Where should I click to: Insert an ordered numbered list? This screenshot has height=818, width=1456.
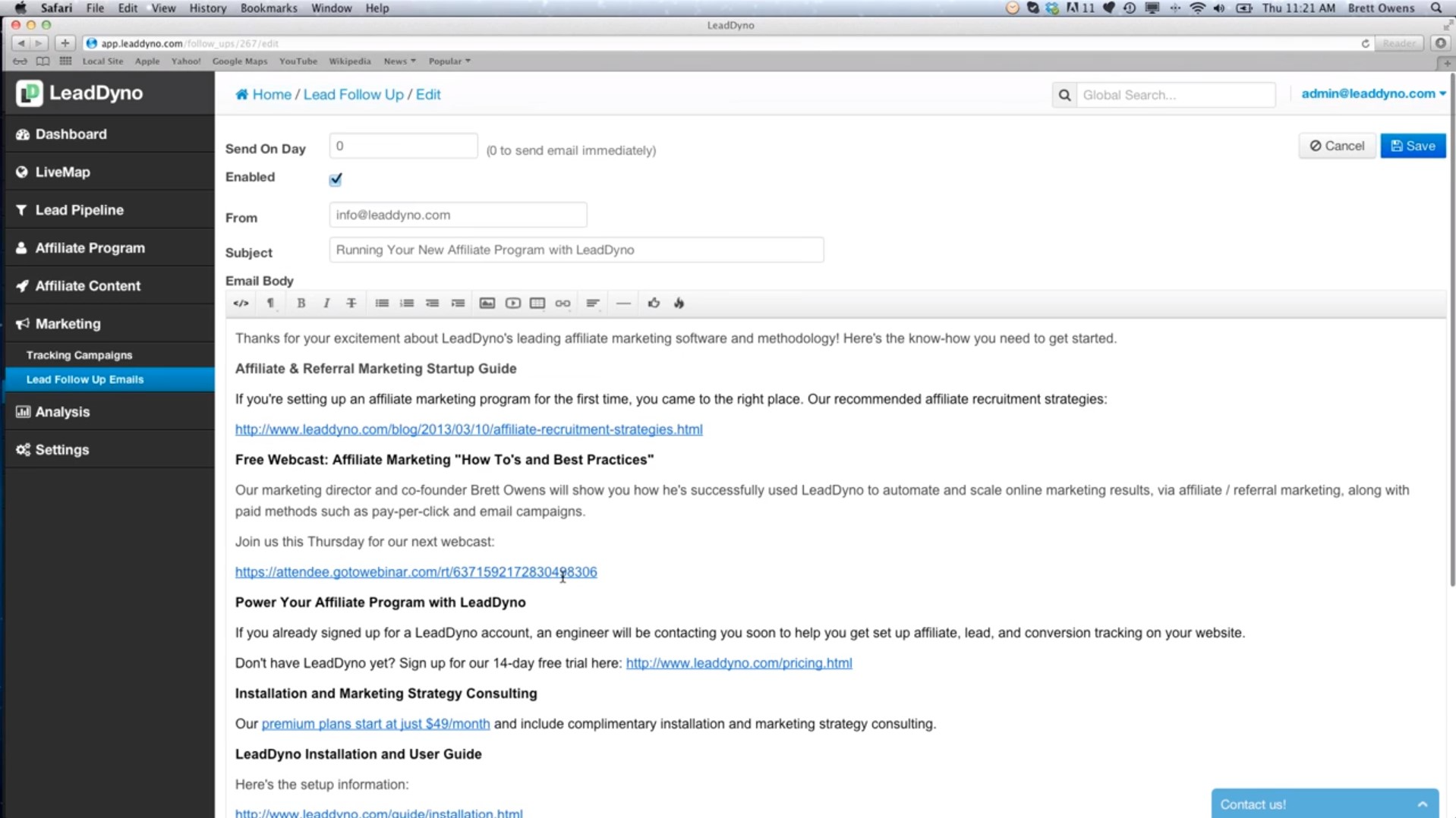pyautogui.click(x=407, y=304)
